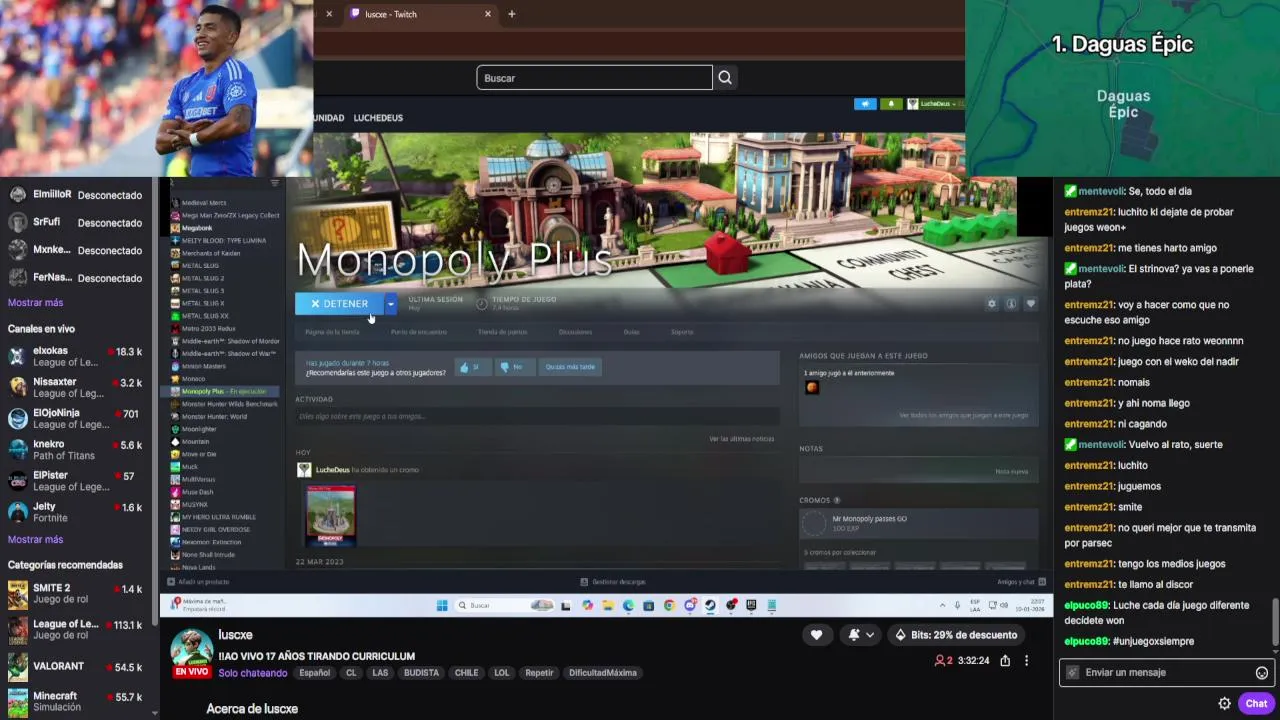
Task: Open the Página de la tienda tab
Action: 332,332
